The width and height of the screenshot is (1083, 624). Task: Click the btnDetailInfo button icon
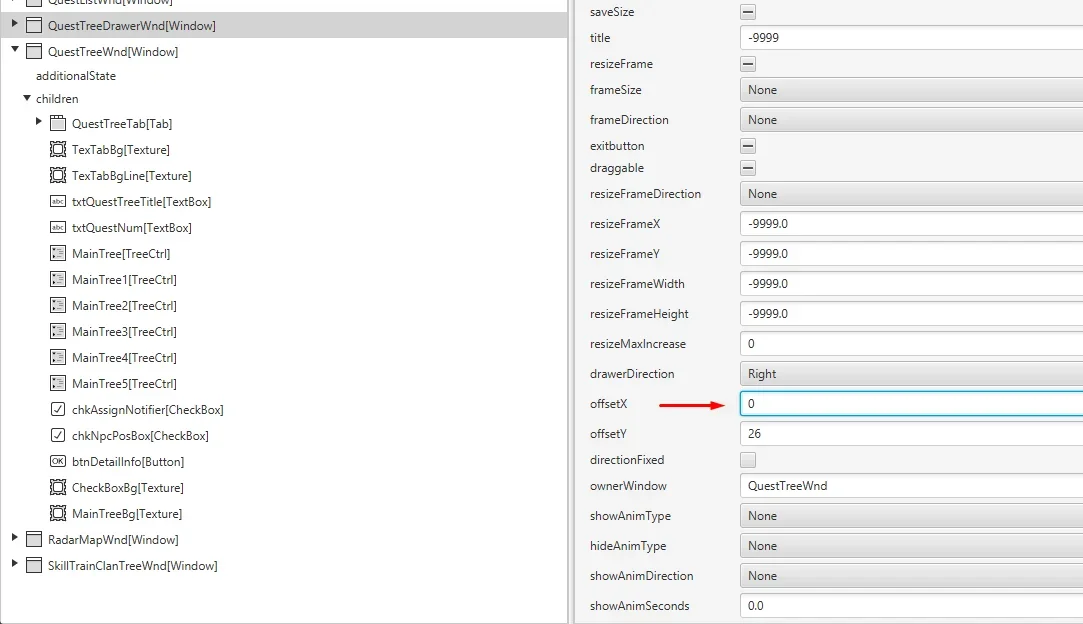[x=58, y=462]
